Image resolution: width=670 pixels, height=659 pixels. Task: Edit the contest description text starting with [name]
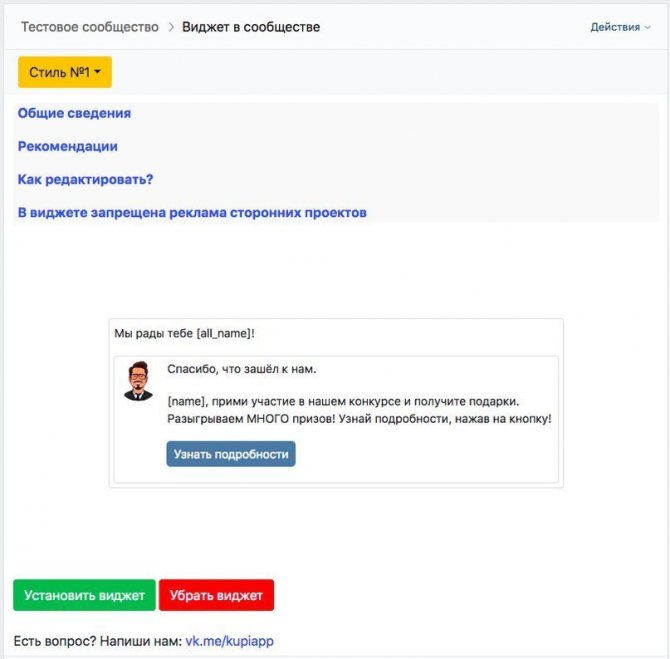(359, 410)
